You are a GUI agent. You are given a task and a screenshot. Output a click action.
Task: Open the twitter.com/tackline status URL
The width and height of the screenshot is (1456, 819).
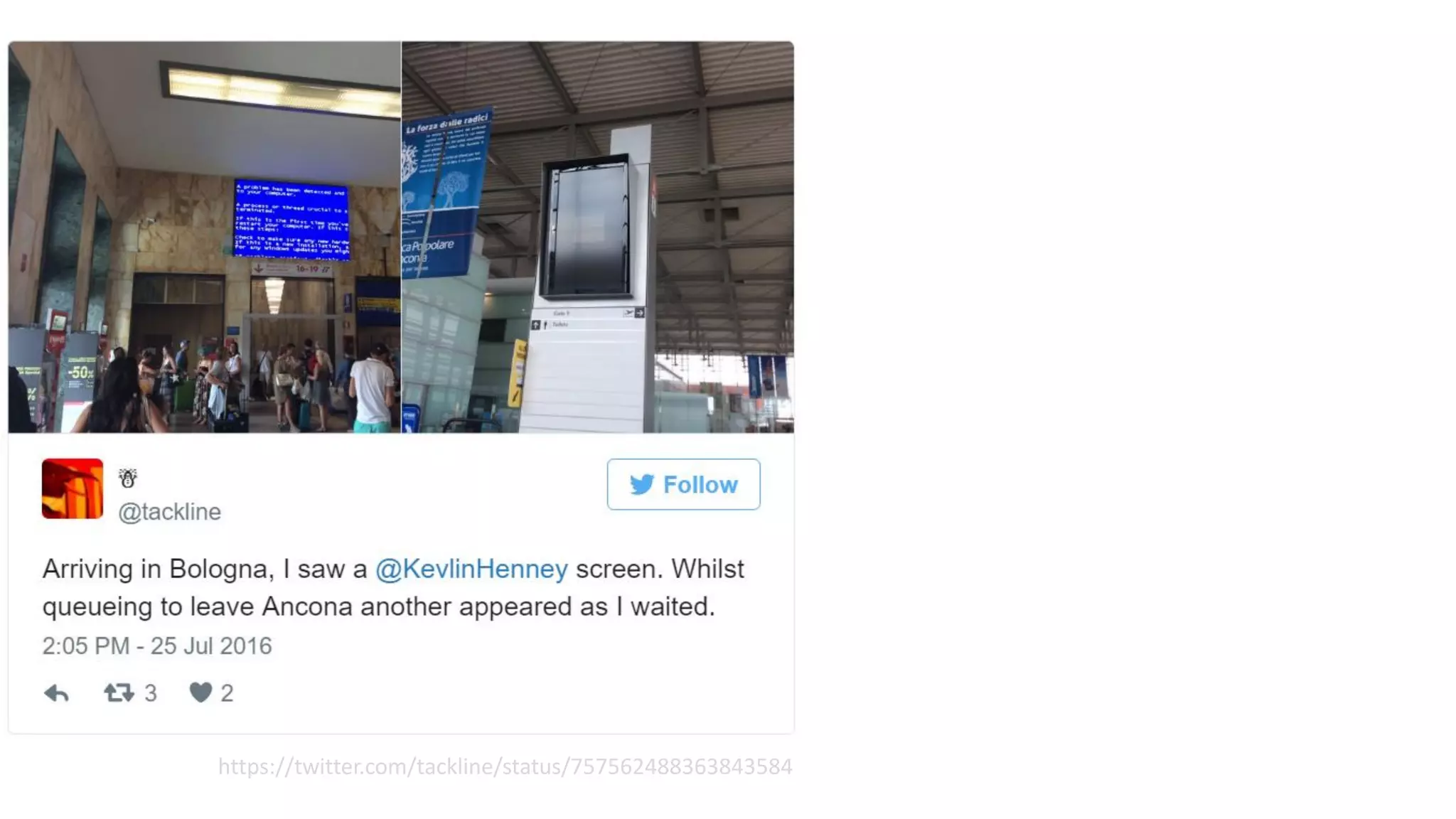[505, 766]
